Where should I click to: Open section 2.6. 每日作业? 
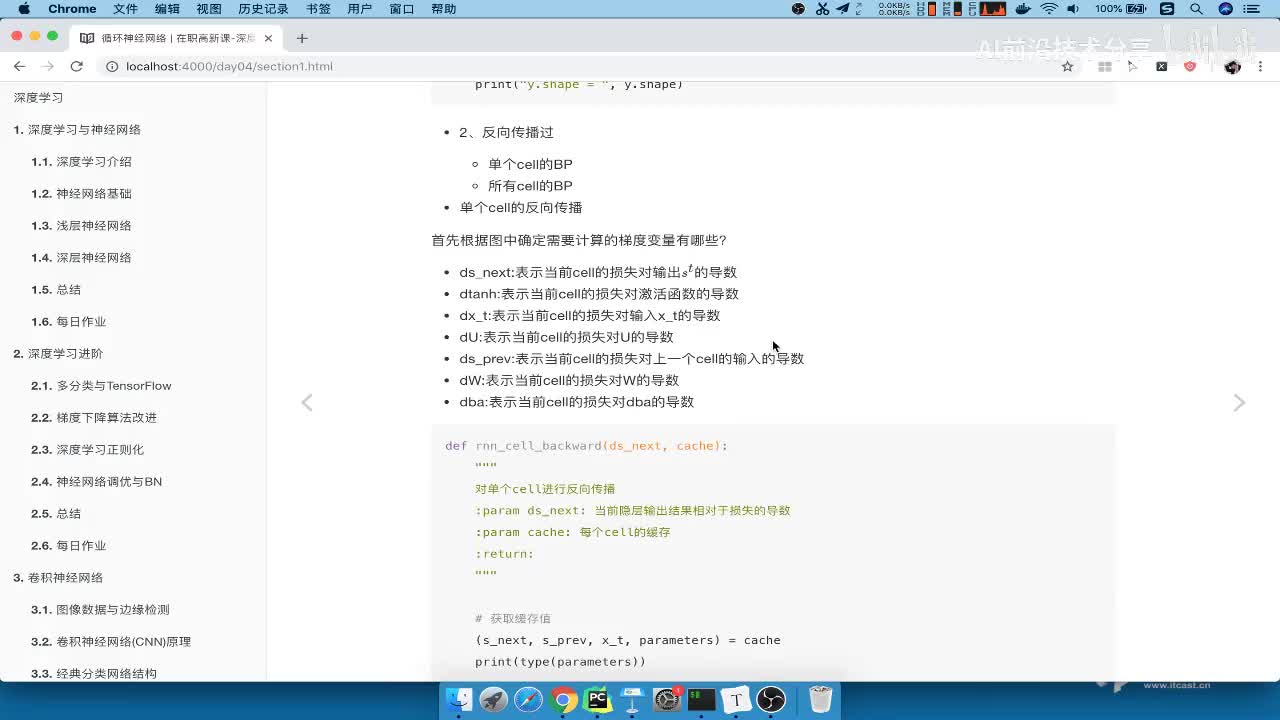point(68,546)
